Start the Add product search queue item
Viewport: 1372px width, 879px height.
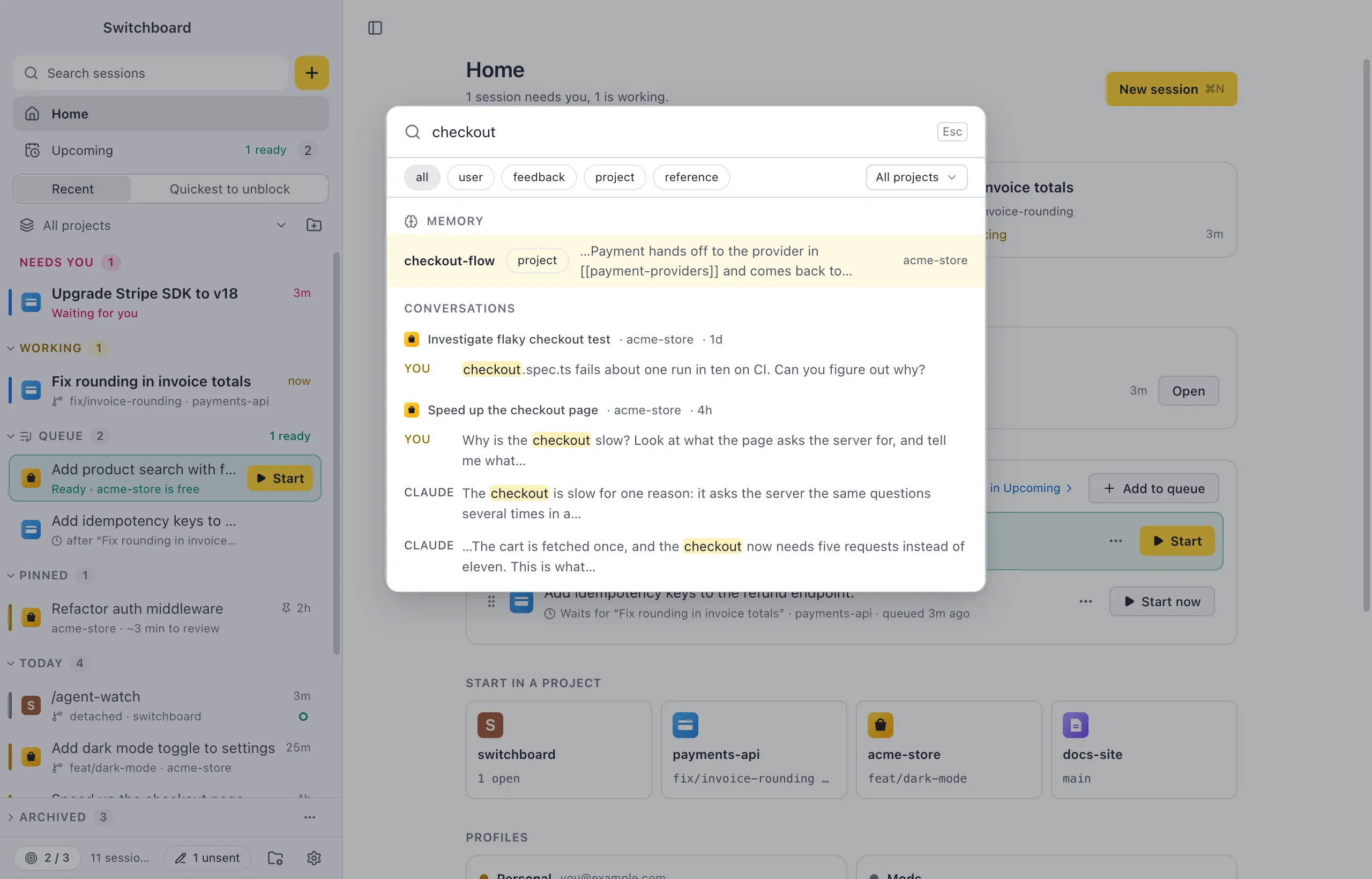[x=280, y=478]
